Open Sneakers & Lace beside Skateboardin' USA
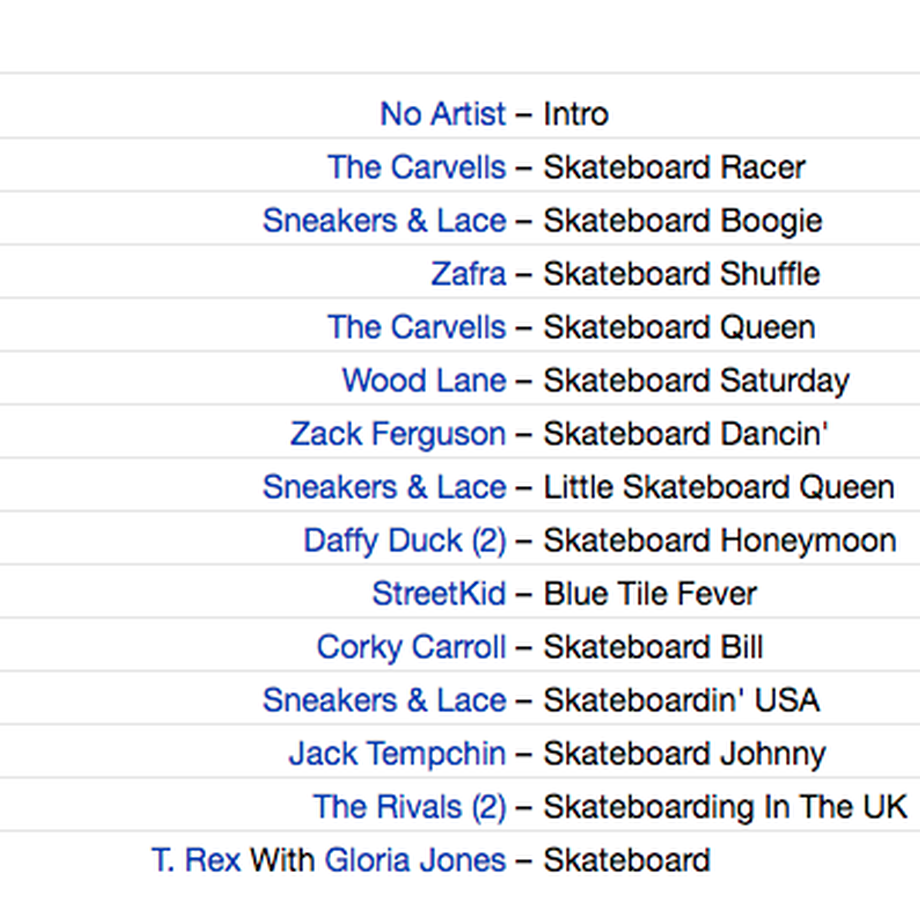Viewport: 920px width, 920px height. pyautogui.click(x=384, y=700)
